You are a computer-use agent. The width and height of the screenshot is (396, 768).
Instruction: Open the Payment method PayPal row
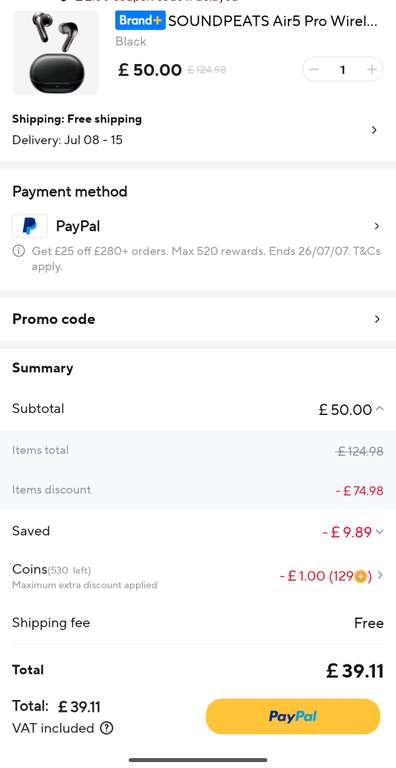(x=198, y=226)
